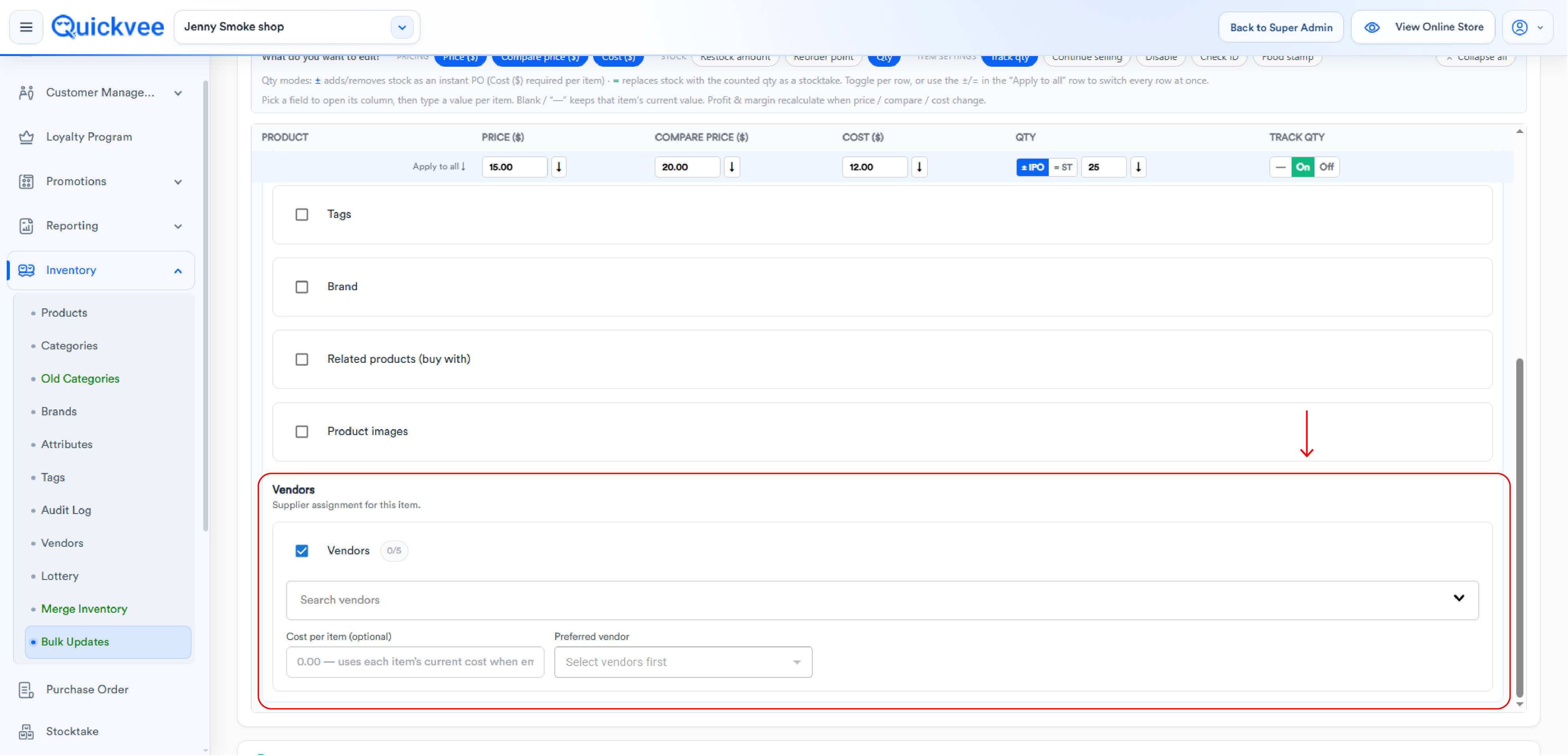
Task: Click the Reporting sidebar icon
Action: (x=26, y=226)
